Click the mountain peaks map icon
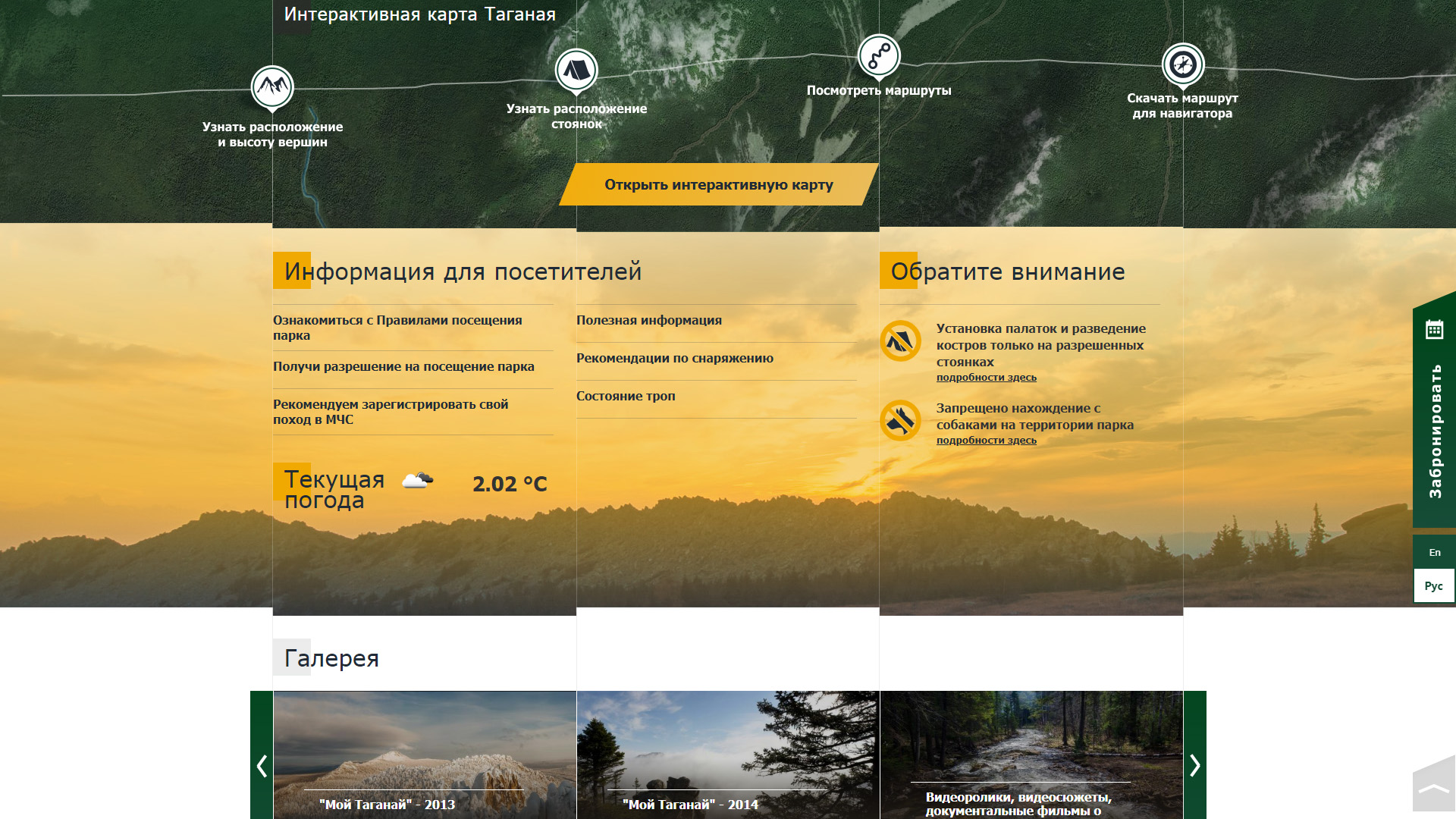This screenshot has width=1456, height=819. 272,87
